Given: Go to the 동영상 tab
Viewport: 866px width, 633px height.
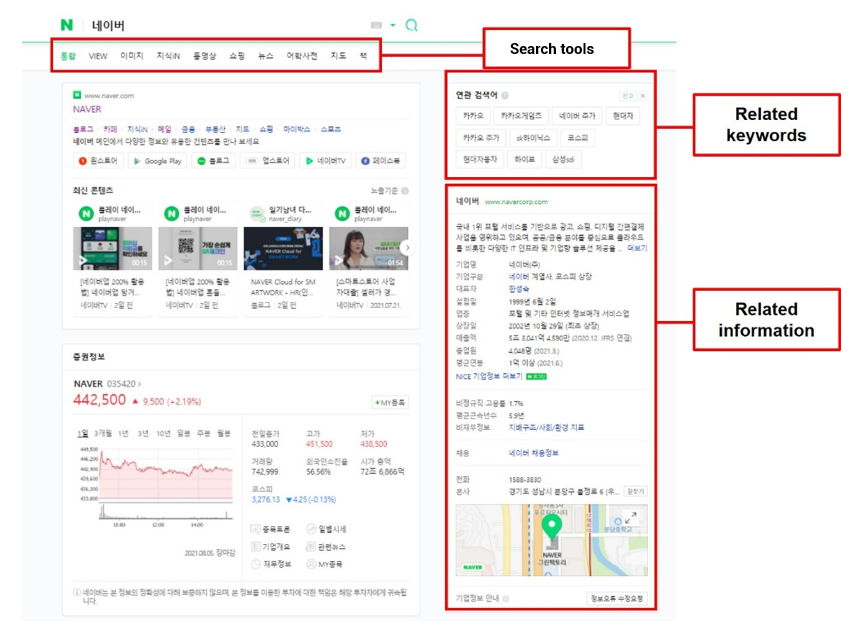Looking at the screenshot, I should tap(204, 56).
